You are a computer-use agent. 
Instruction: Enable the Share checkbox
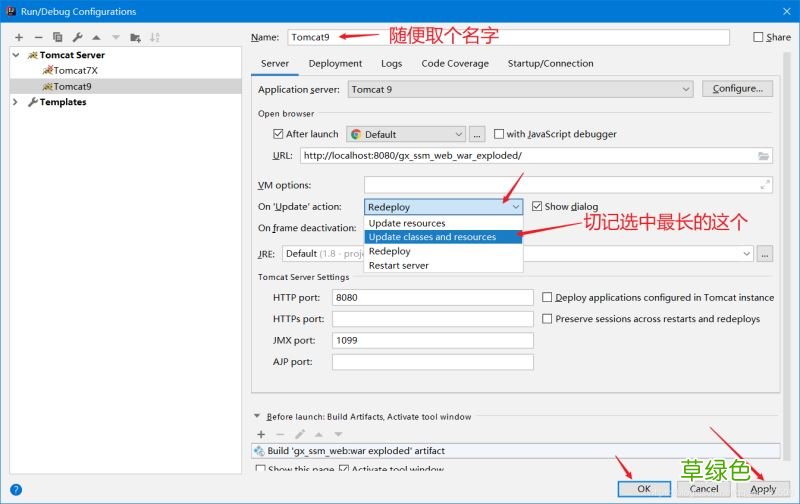pos(758,37)
